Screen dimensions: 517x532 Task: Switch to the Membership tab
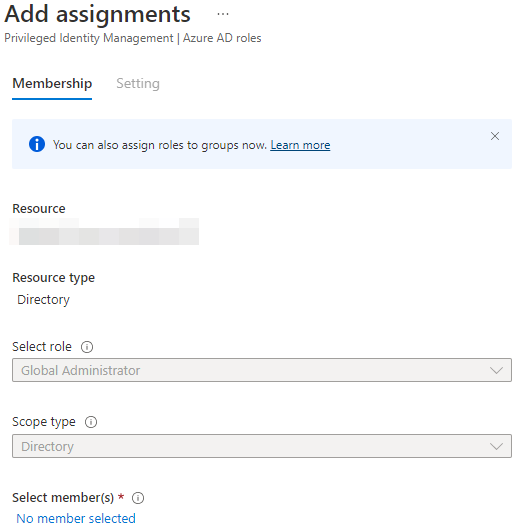click(x=52, y=84)
